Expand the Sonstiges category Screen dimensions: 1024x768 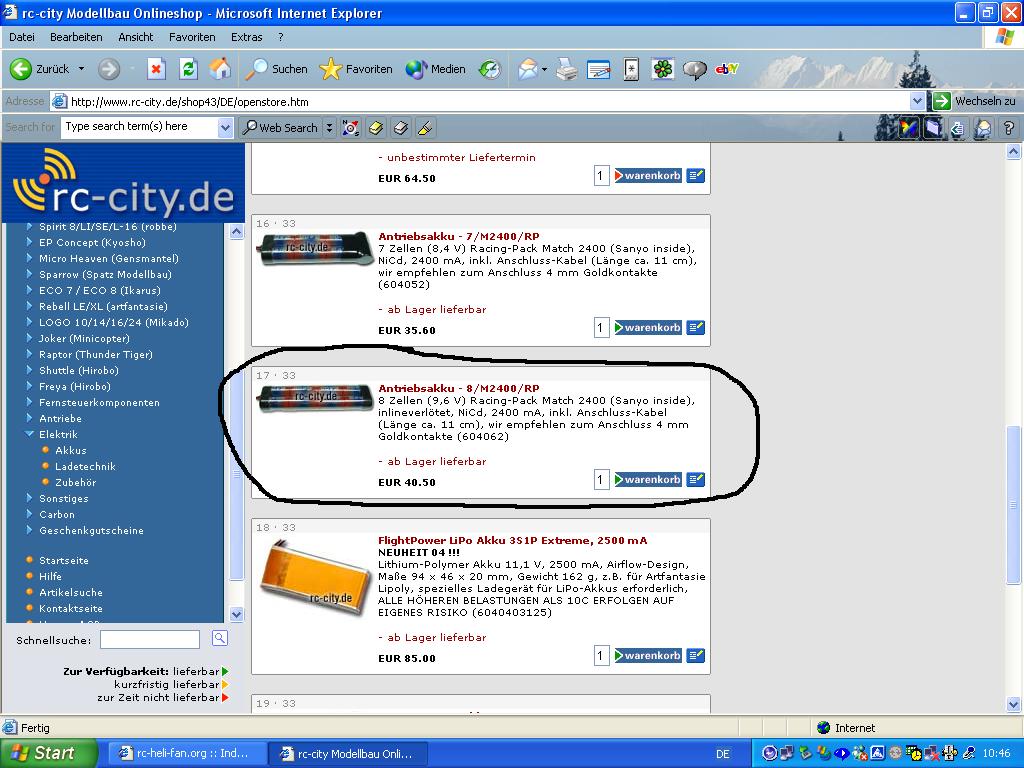[29, 498]
